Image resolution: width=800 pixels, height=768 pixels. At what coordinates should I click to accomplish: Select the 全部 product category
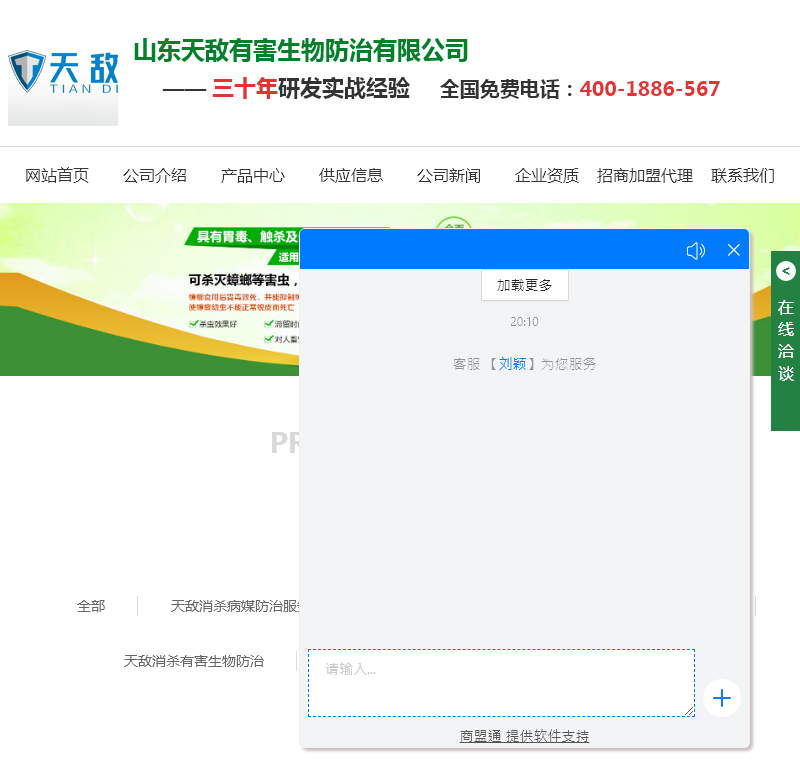[x=91, y=606]
